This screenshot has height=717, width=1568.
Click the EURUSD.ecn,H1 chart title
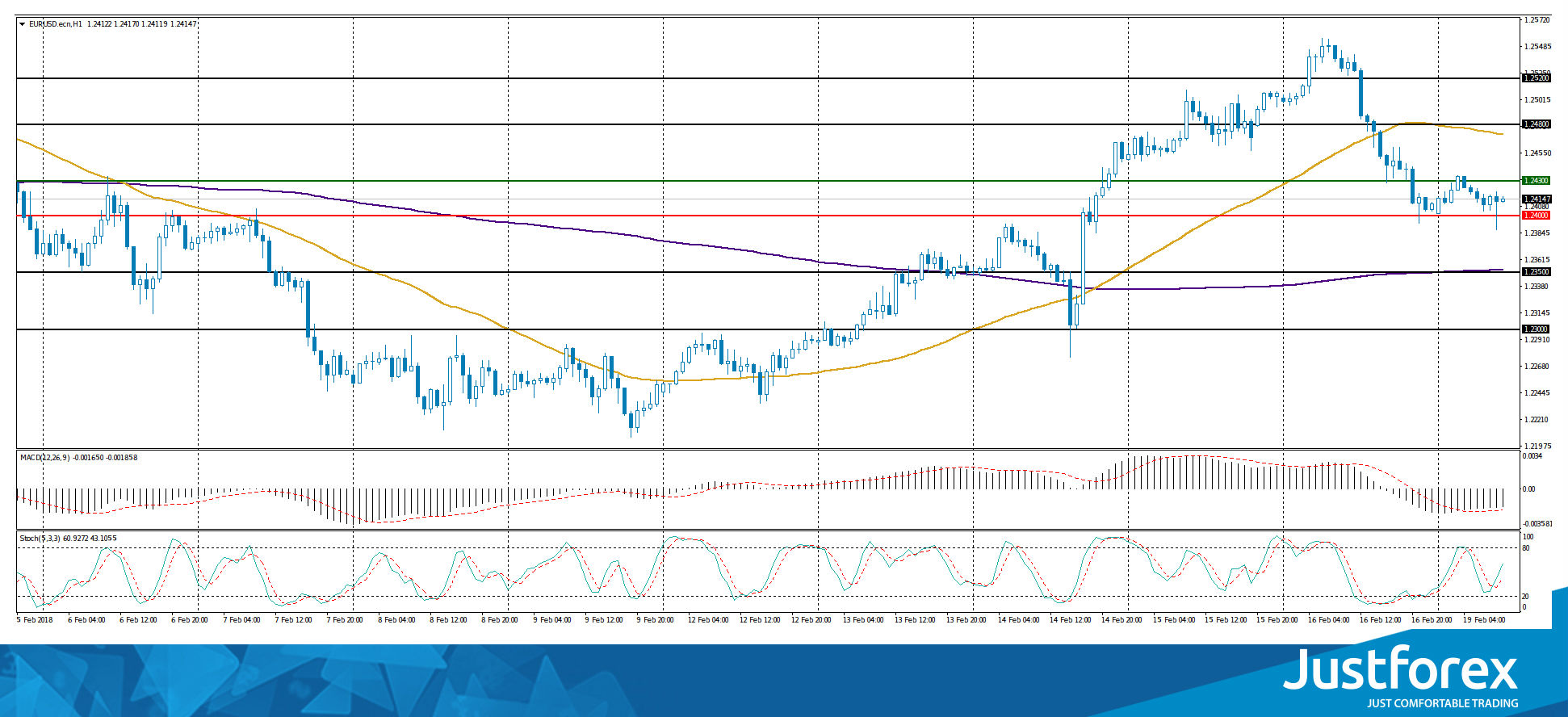[55, 24]
